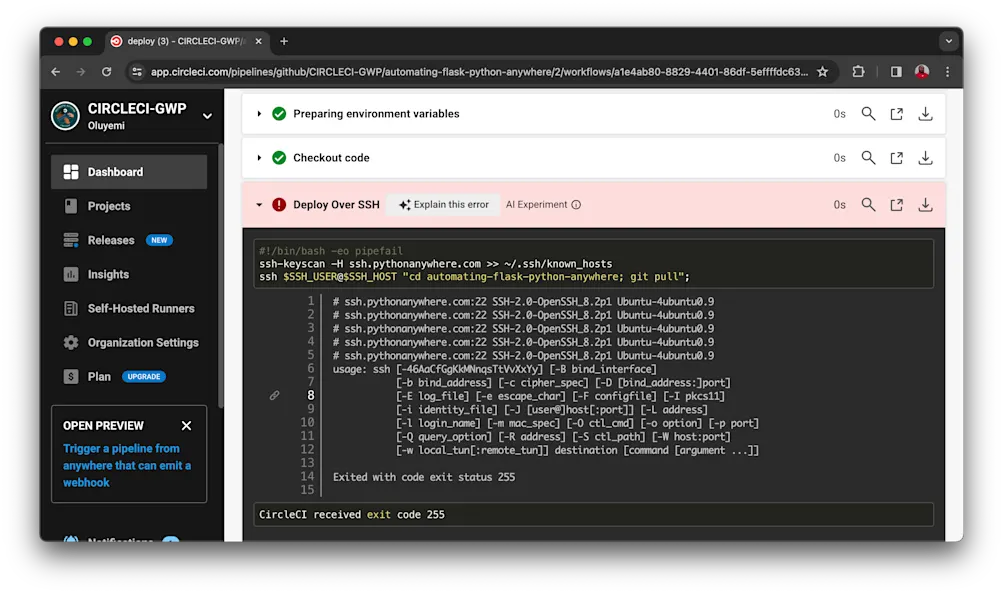Click the sidebar vertical scrollbar
1003x594 pixels.
(x=221, y=275)
